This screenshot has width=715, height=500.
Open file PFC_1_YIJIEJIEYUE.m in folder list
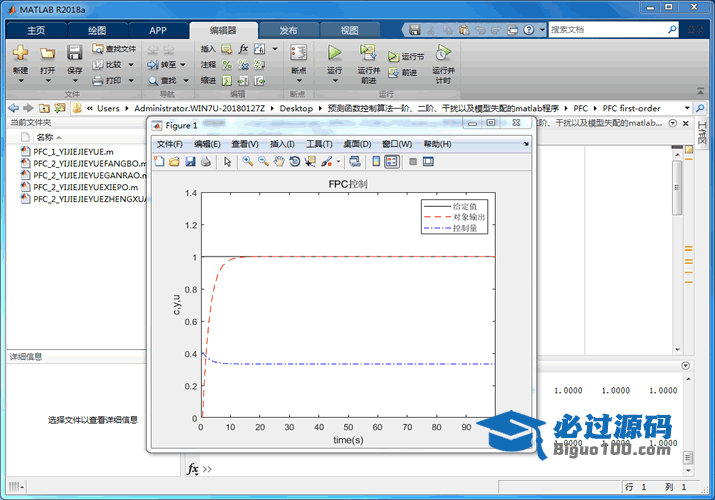click(x=73, y=152)
